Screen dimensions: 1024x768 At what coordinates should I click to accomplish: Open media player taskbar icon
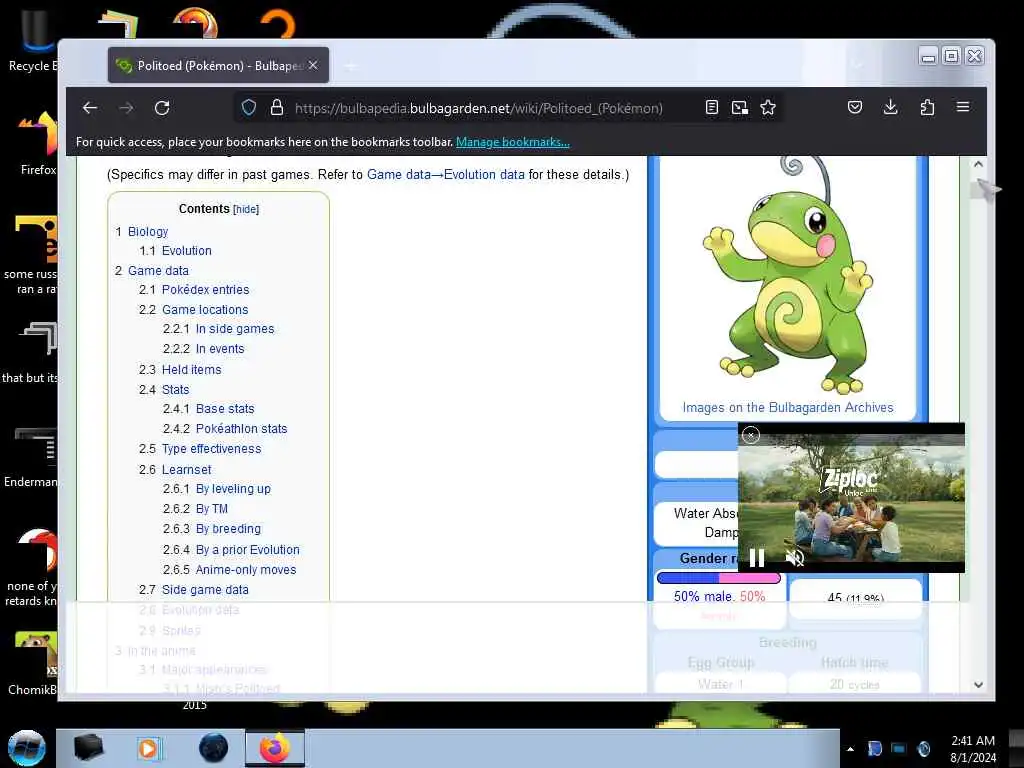tap(148, 748)
